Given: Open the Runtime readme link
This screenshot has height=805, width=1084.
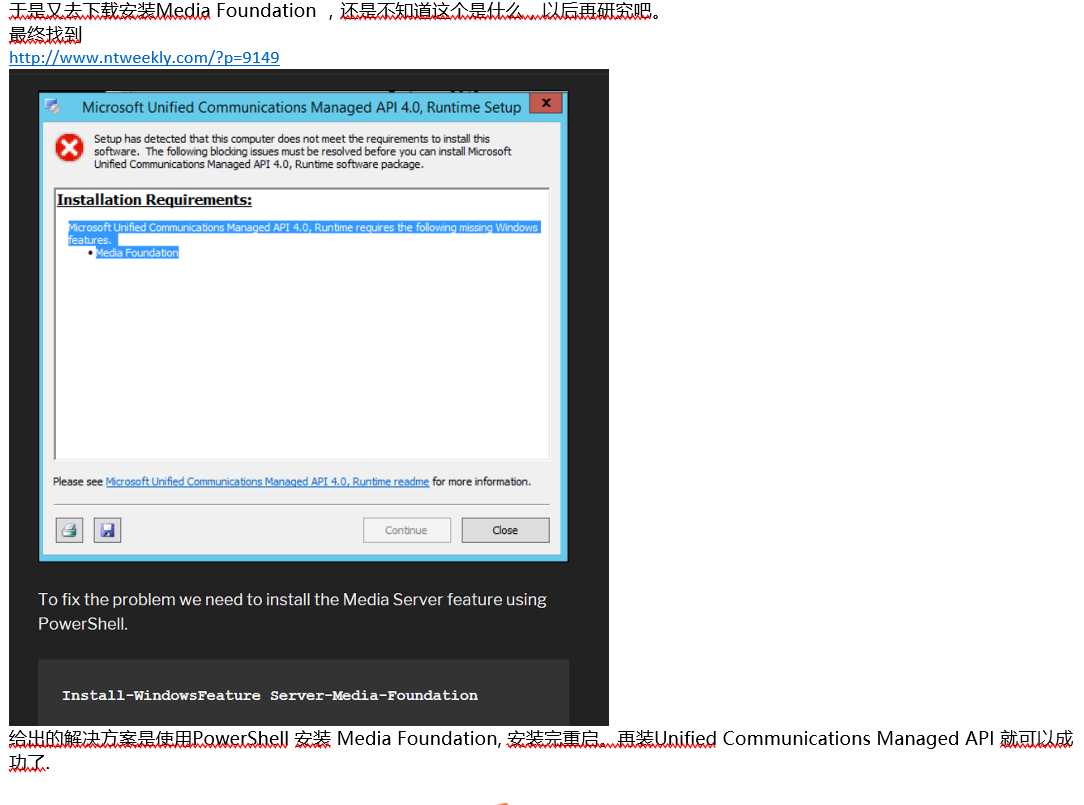Looking at the screenshot, I should [267, 481].
